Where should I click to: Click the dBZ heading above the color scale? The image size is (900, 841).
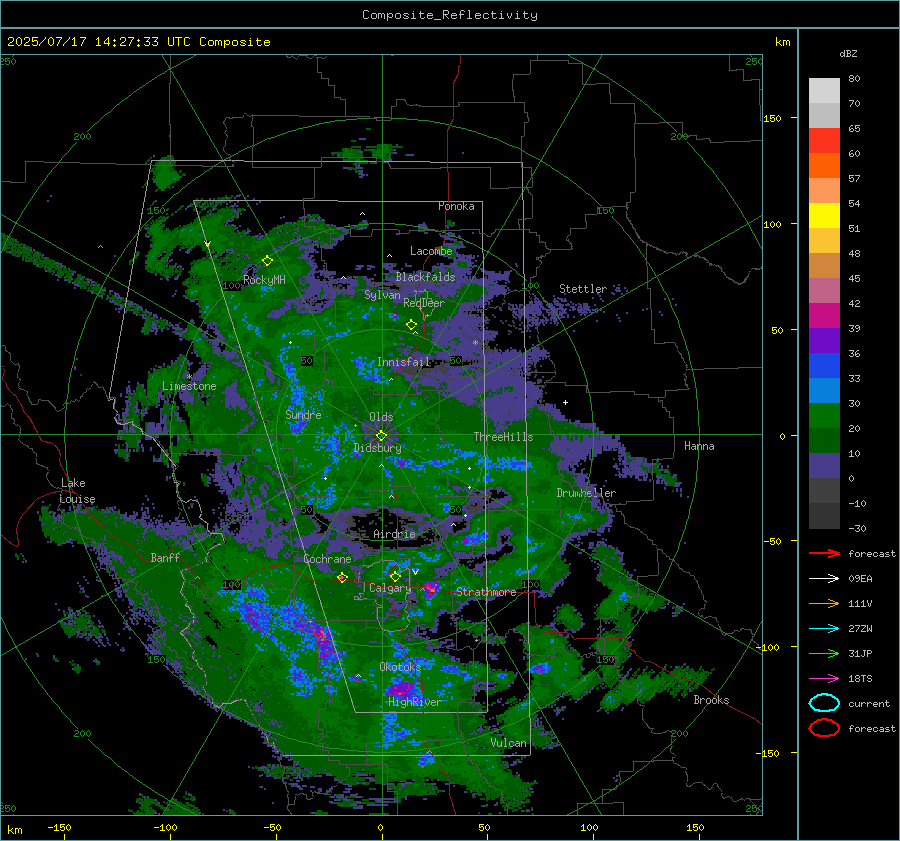tap(848, 53)
